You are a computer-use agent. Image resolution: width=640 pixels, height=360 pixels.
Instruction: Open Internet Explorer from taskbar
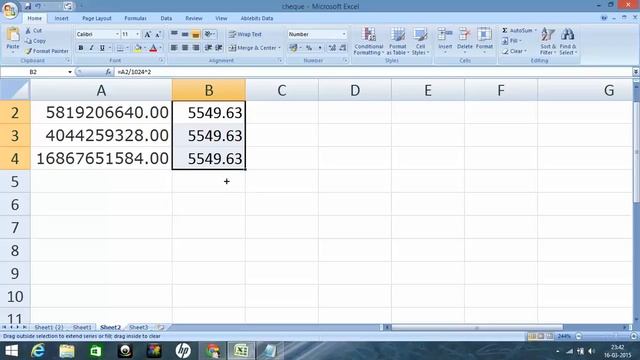click(38, 351)
